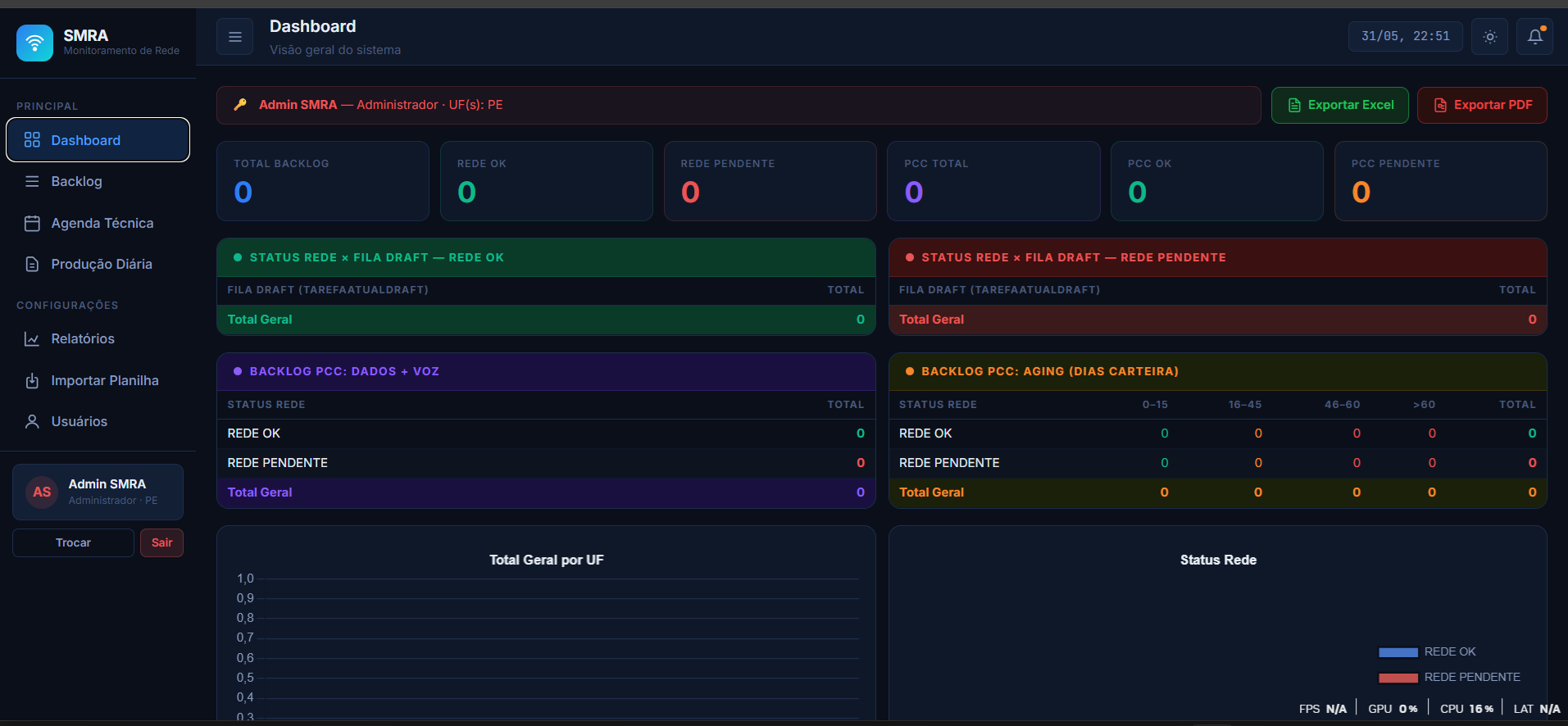Click 'FILA DRAFT (TAREFAATUALDRAFT)' header in Rede OK table
Screen dimensions: 1568x726
tap(328, 290)
